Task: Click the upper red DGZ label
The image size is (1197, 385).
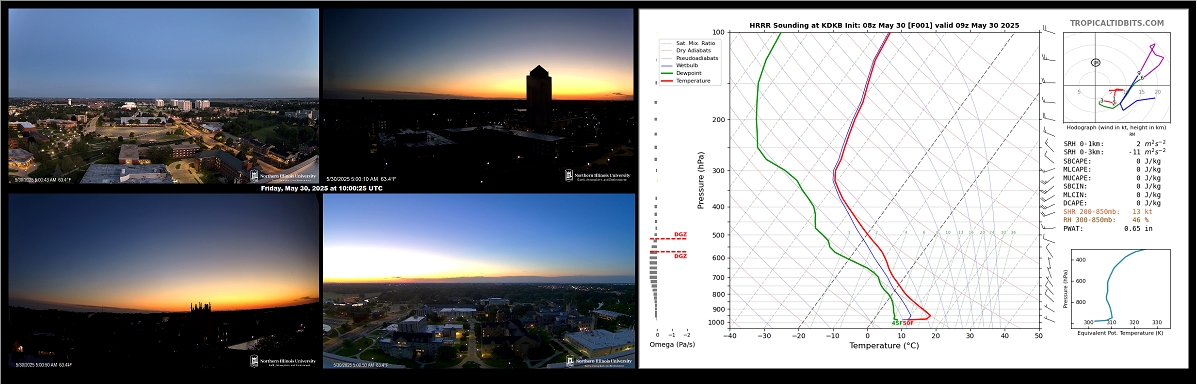Action: coord(680,235)
